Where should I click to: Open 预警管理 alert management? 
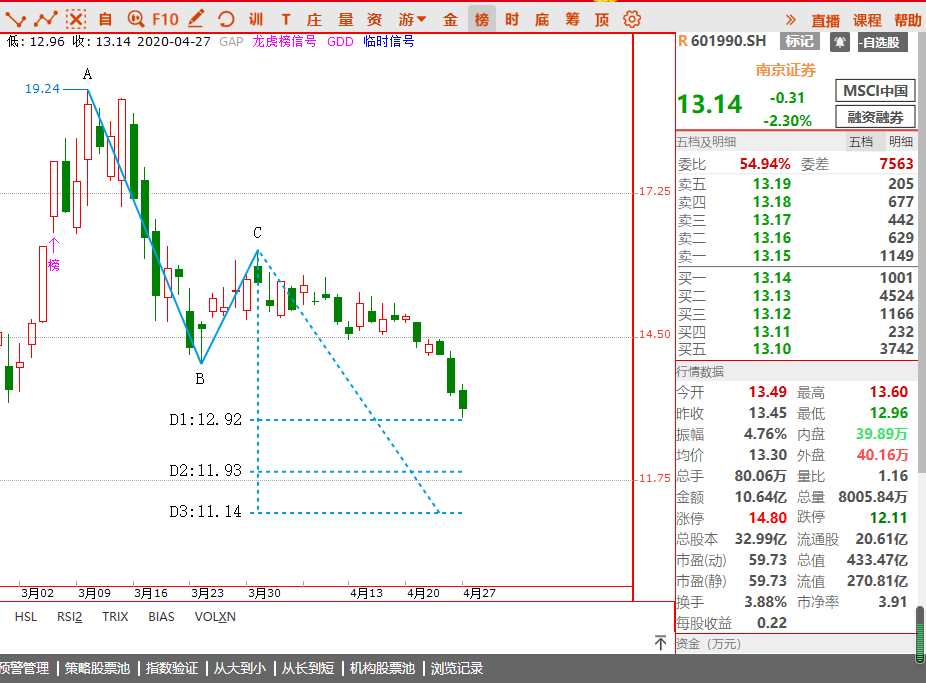click(x=25, y=668)
